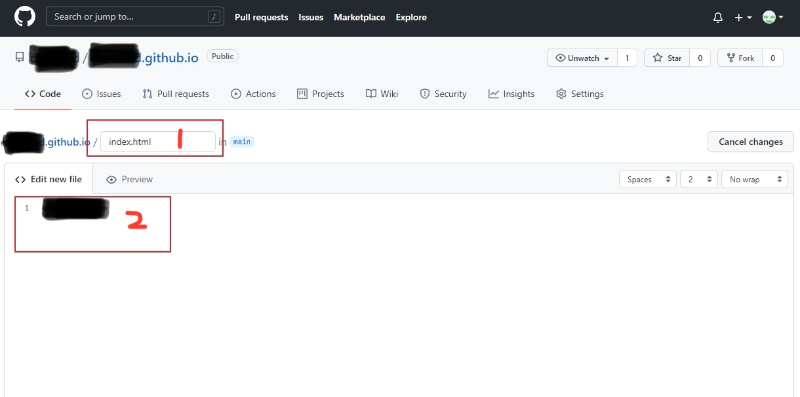
Task: Click the watchers count 1
Action: click(627, 58)
